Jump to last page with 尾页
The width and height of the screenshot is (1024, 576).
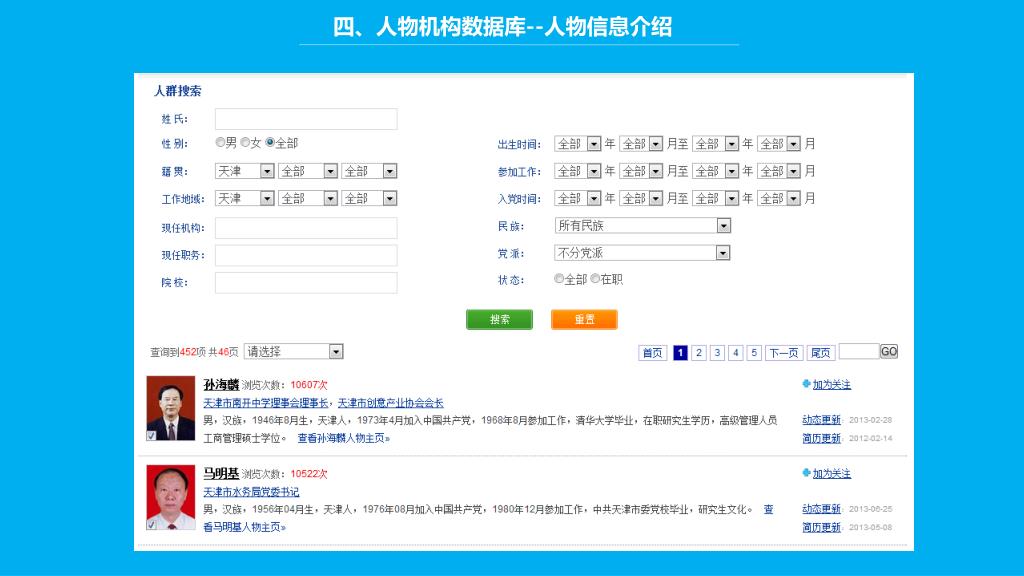point(820,352)
